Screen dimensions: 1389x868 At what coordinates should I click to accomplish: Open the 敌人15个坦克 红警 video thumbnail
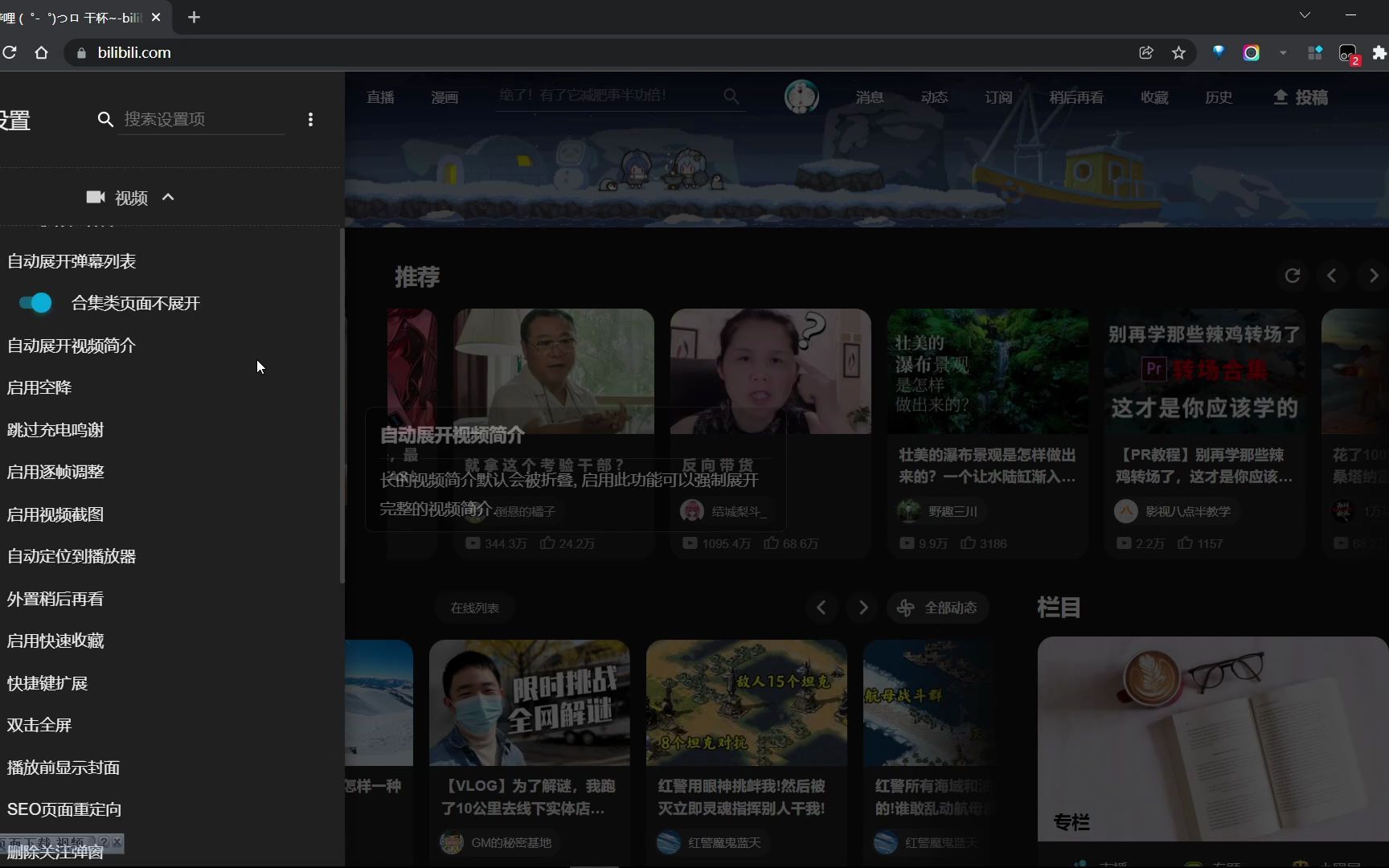click(747, 702)
